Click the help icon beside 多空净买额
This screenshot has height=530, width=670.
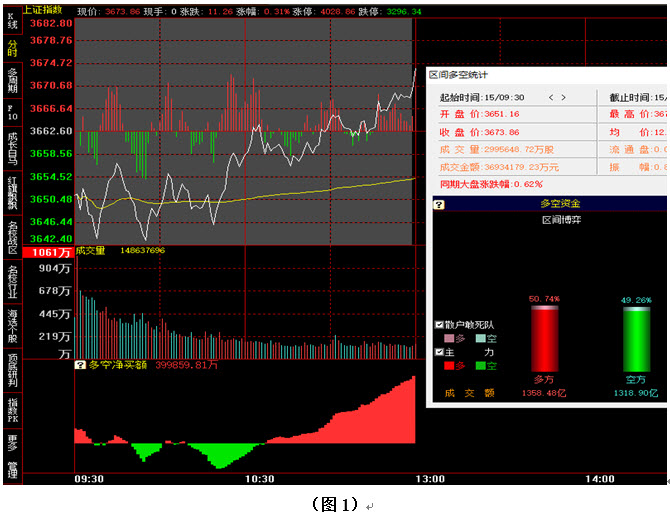pos(80,365)
